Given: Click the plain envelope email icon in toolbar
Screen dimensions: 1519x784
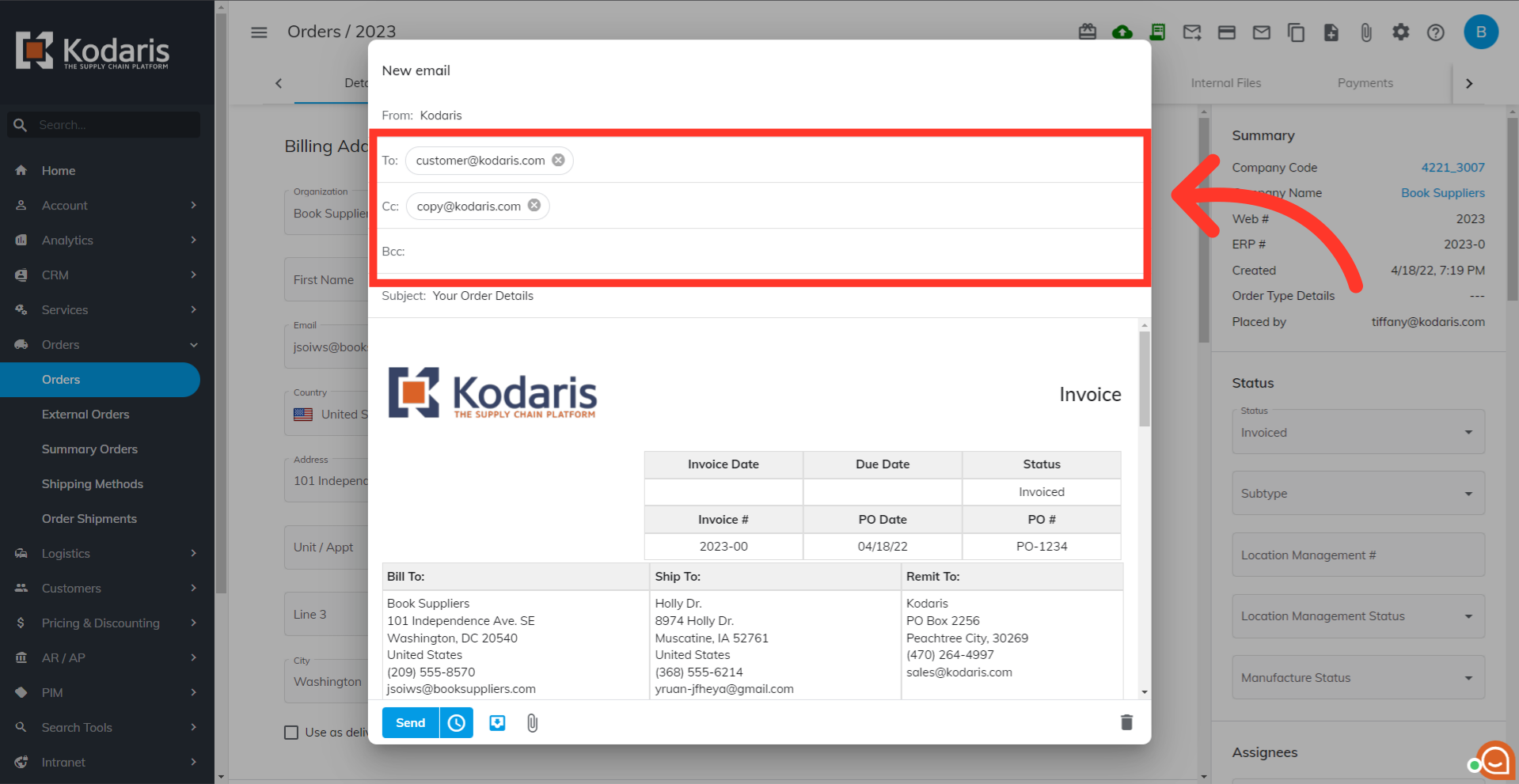Looking at the screenshot, I should (x=1262, y=32).
